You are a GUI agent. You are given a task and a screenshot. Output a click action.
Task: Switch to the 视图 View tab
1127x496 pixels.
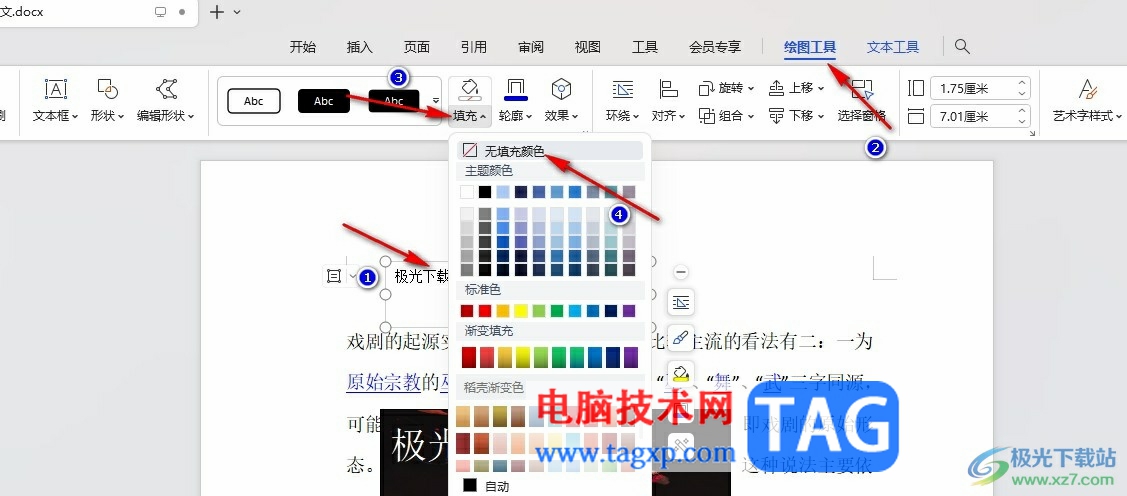tap(587, 47)
